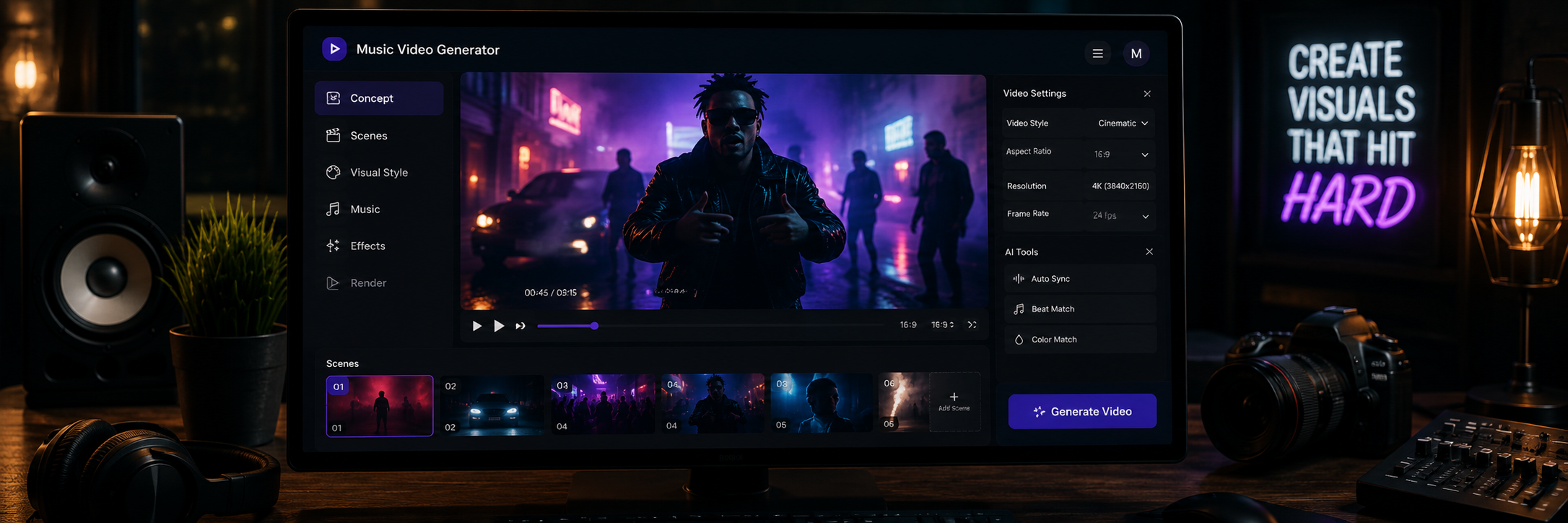Open the Video Style Cinematic dropdown
This screenshot has height=523, width=1568.
1123,124
